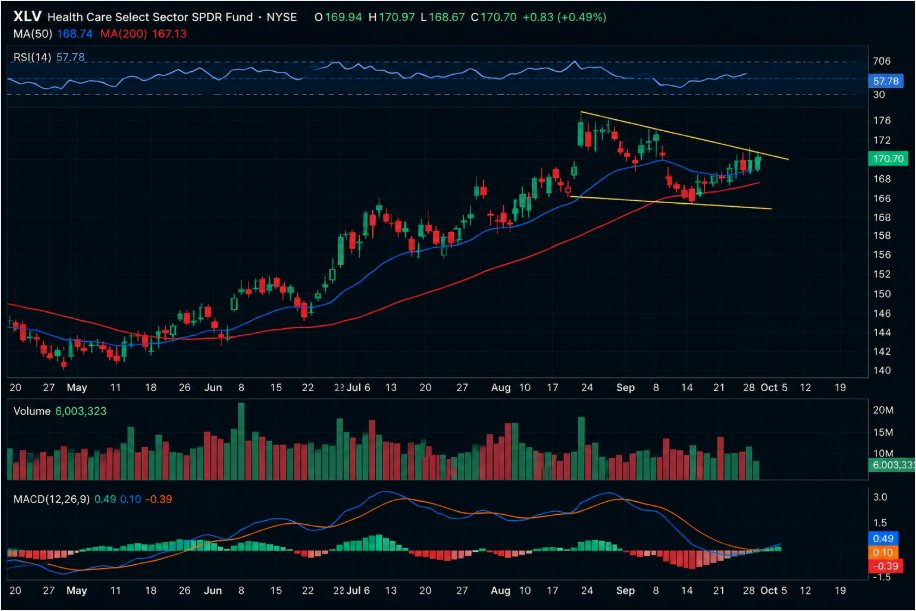The width and height of the screenshot is (916, 611).
Task: Click the high price 170.97
Action: coord(397,17)
